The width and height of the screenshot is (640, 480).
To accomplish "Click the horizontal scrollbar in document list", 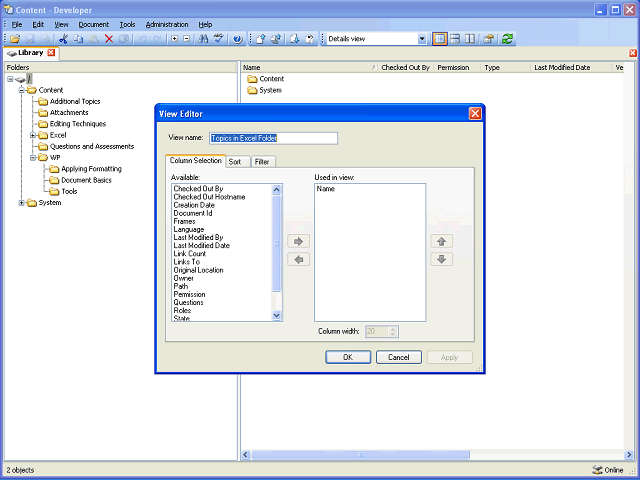I will click(x=360, y=455).
